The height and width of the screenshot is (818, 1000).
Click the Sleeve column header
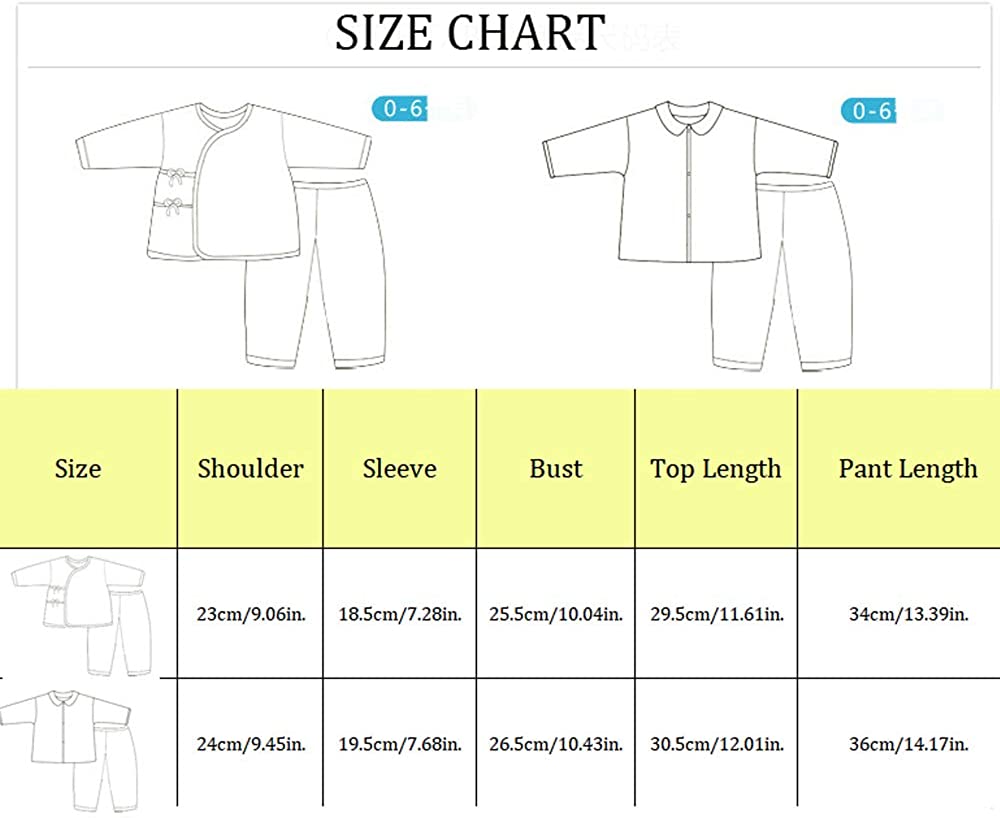click(x=399, y=469)
